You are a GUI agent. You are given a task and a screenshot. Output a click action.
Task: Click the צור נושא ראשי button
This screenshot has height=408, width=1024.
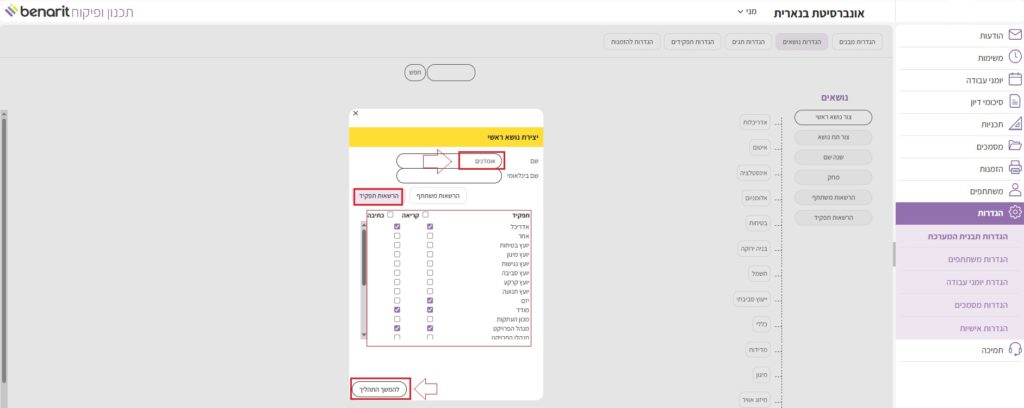point(833,118)
